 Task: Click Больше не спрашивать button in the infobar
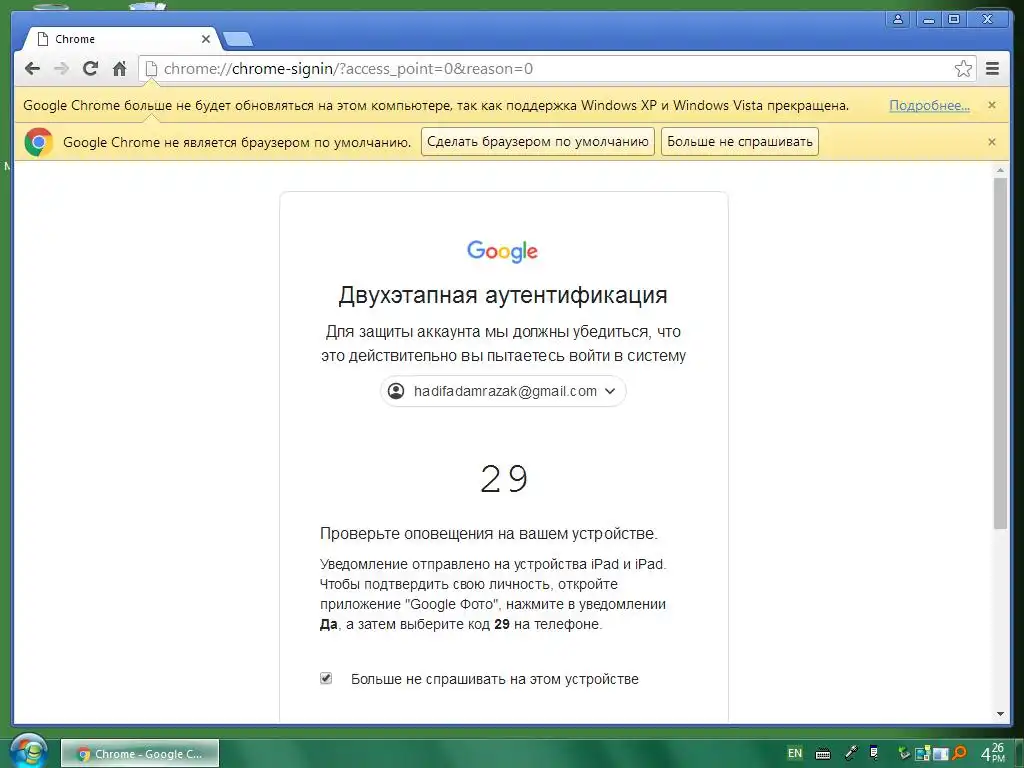740,142
